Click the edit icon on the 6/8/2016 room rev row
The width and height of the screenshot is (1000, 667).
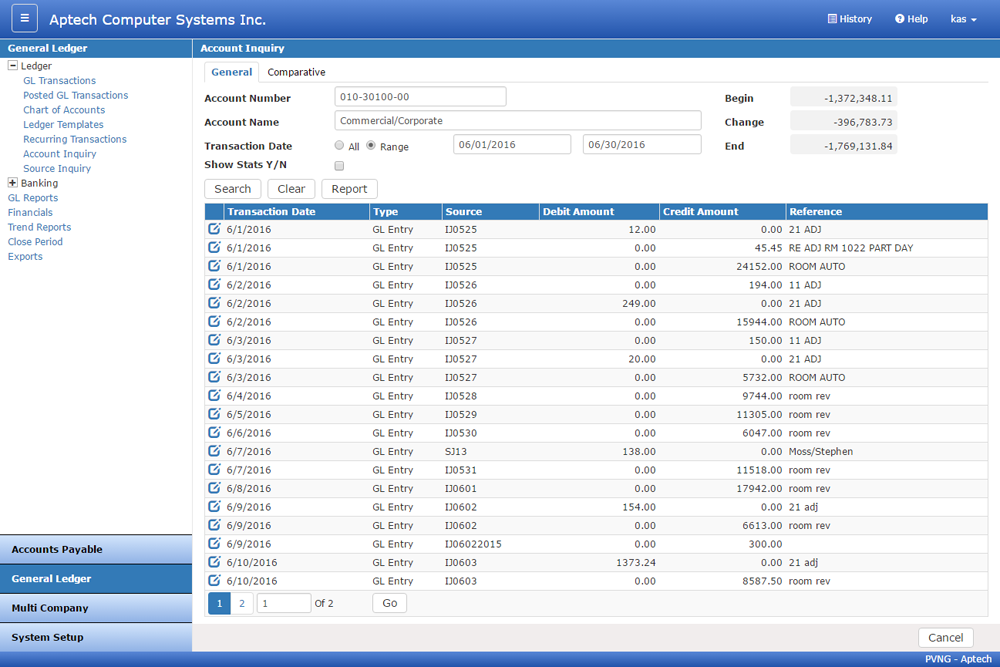pyautogui.click(x=213, y=488)
